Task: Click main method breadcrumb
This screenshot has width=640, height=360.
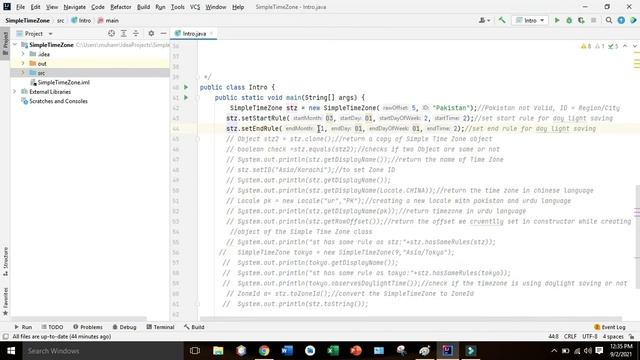Action: coord(108,20)
